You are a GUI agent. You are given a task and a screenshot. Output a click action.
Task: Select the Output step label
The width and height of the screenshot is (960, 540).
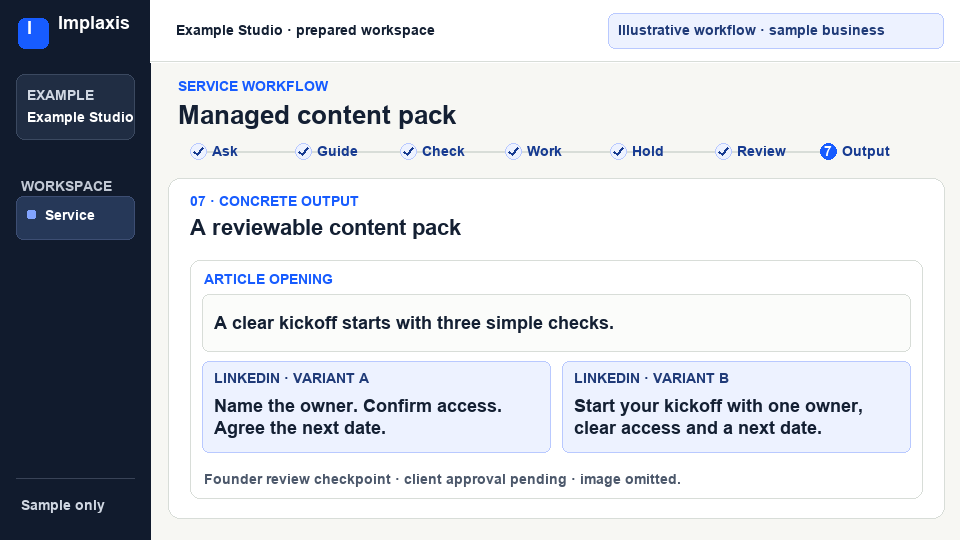point(866,151)
